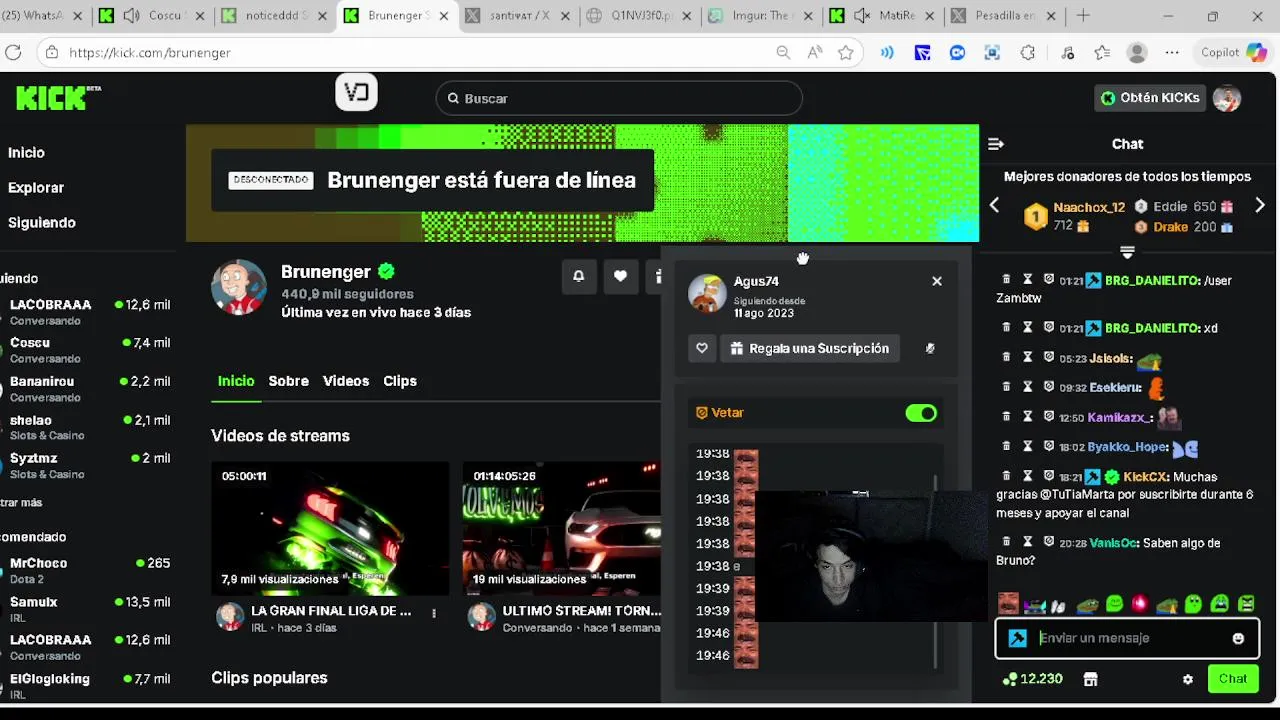Image resolution: width=1280 pixels, height=720 pixels.
Task: Click the green Chat send button
Action: [1233, 679]
